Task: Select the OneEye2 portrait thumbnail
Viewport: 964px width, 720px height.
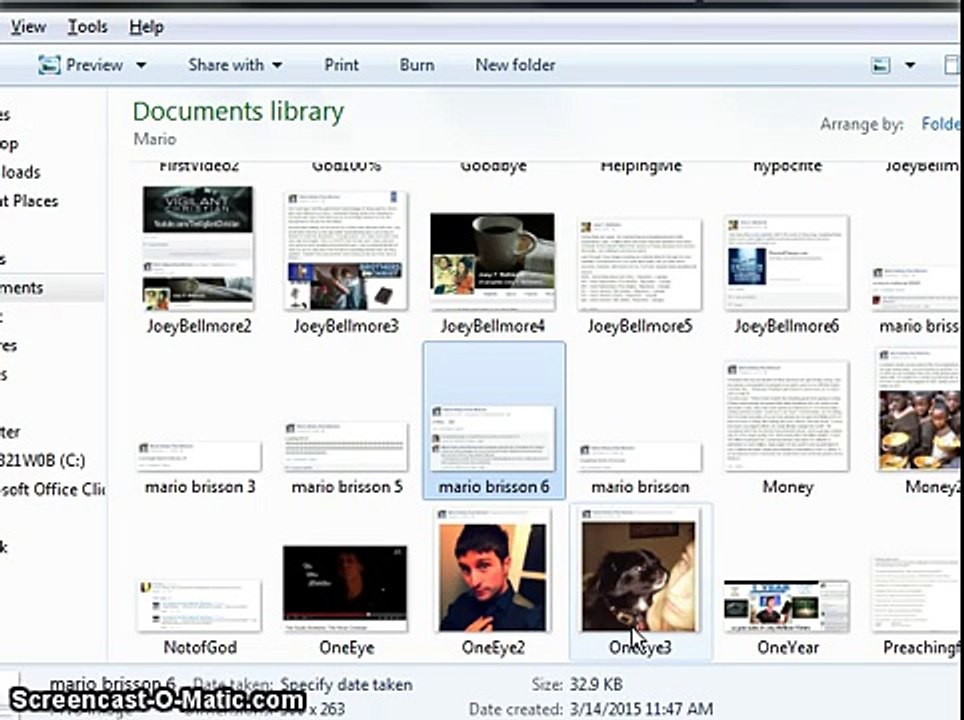Action: (492, 569)
